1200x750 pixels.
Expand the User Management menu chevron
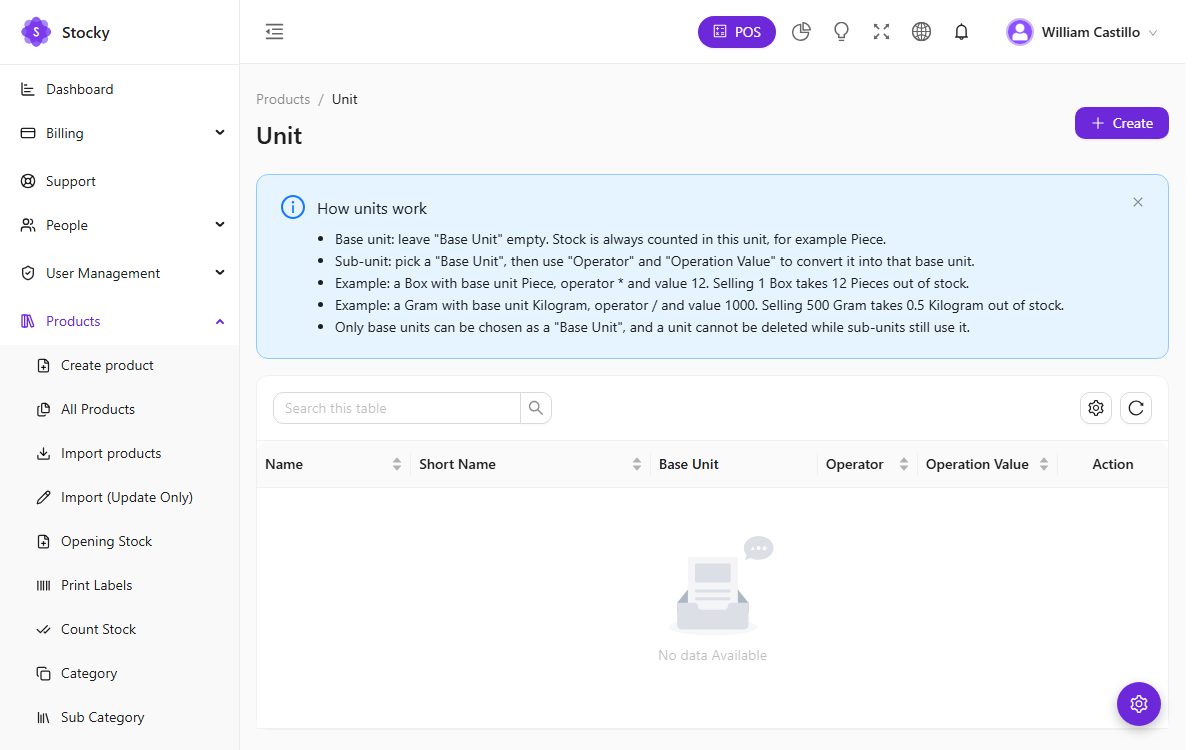click(220, 273)
